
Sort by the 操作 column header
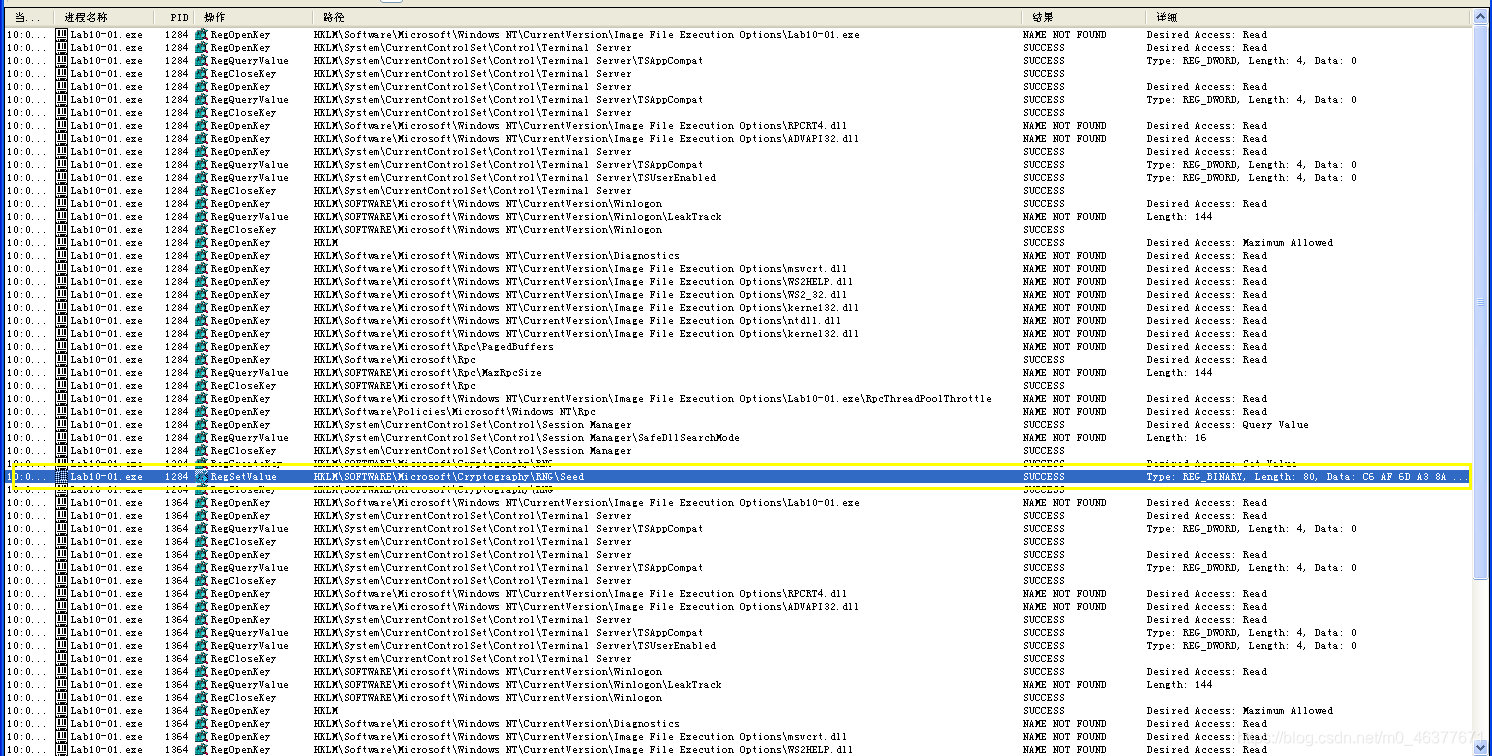[x=254, y=17]
